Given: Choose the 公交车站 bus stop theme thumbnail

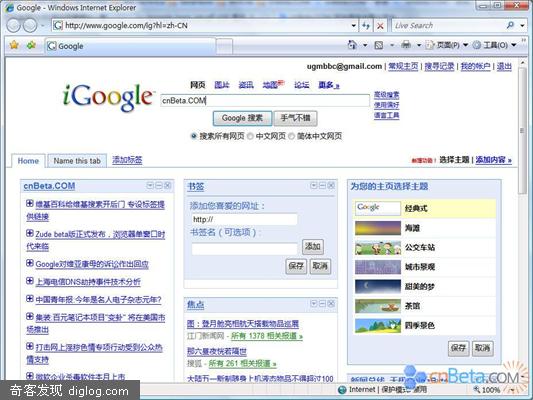Looking at the screenshot, I should 378,247.
